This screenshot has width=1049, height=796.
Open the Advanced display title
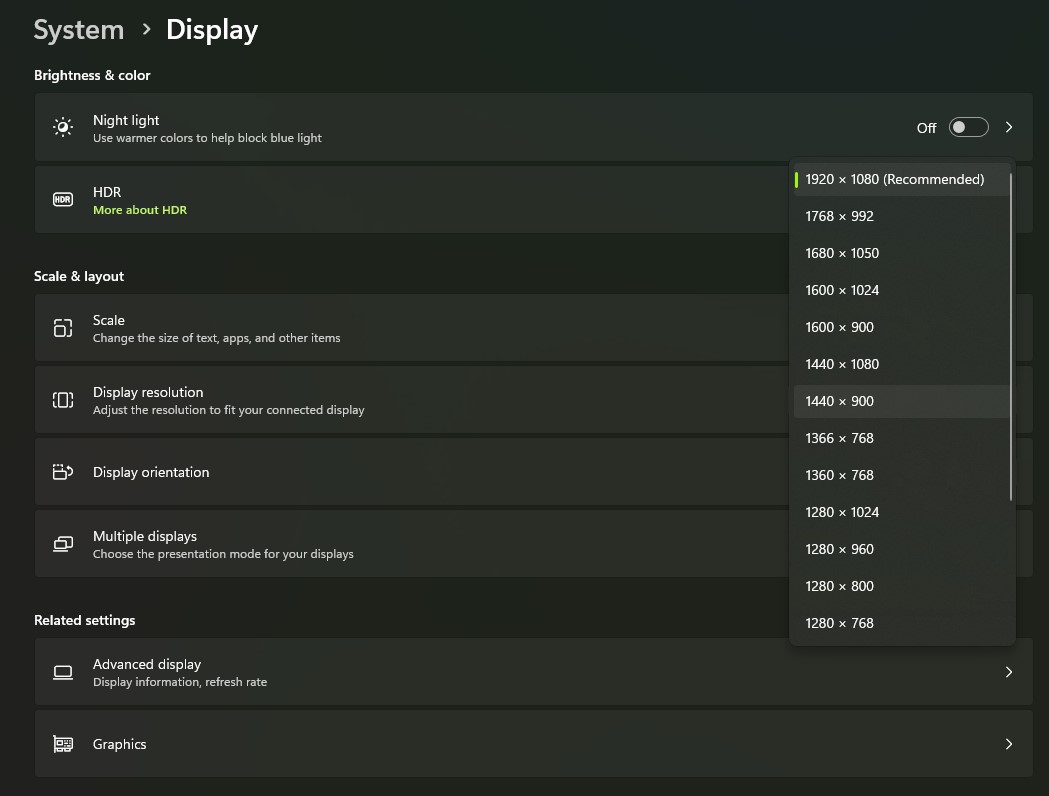[147, 664]
